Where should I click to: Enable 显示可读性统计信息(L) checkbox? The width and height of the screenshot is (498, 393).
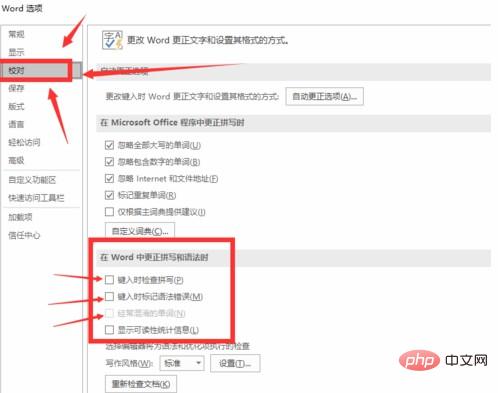coord(109,330)
